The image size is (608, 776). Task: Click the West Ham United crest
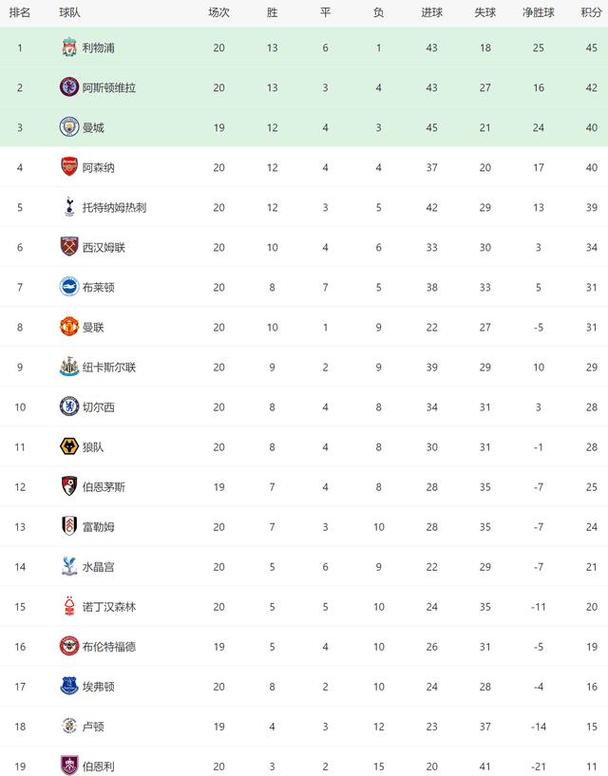(x=69, y=246)
